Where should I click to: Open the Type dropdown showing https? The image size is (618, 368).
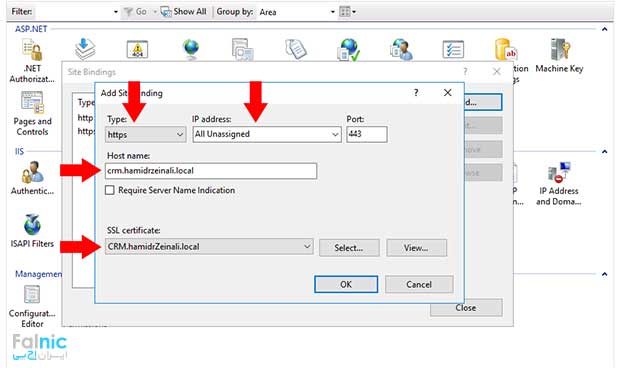click(145, 134)
